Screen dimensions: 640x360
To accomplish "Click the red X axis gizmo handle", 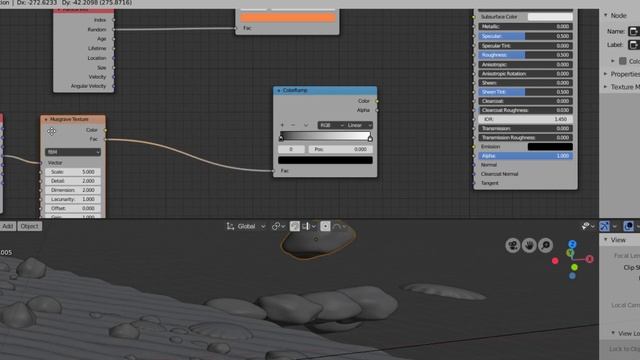I will 589,259.
